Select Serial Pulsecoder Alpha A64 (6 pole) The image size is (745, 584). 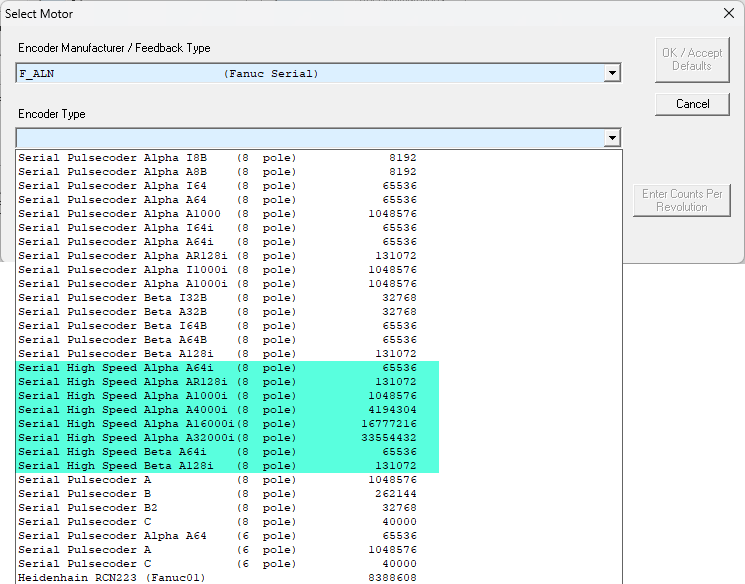pyautogui.click(x=319, y=536)
